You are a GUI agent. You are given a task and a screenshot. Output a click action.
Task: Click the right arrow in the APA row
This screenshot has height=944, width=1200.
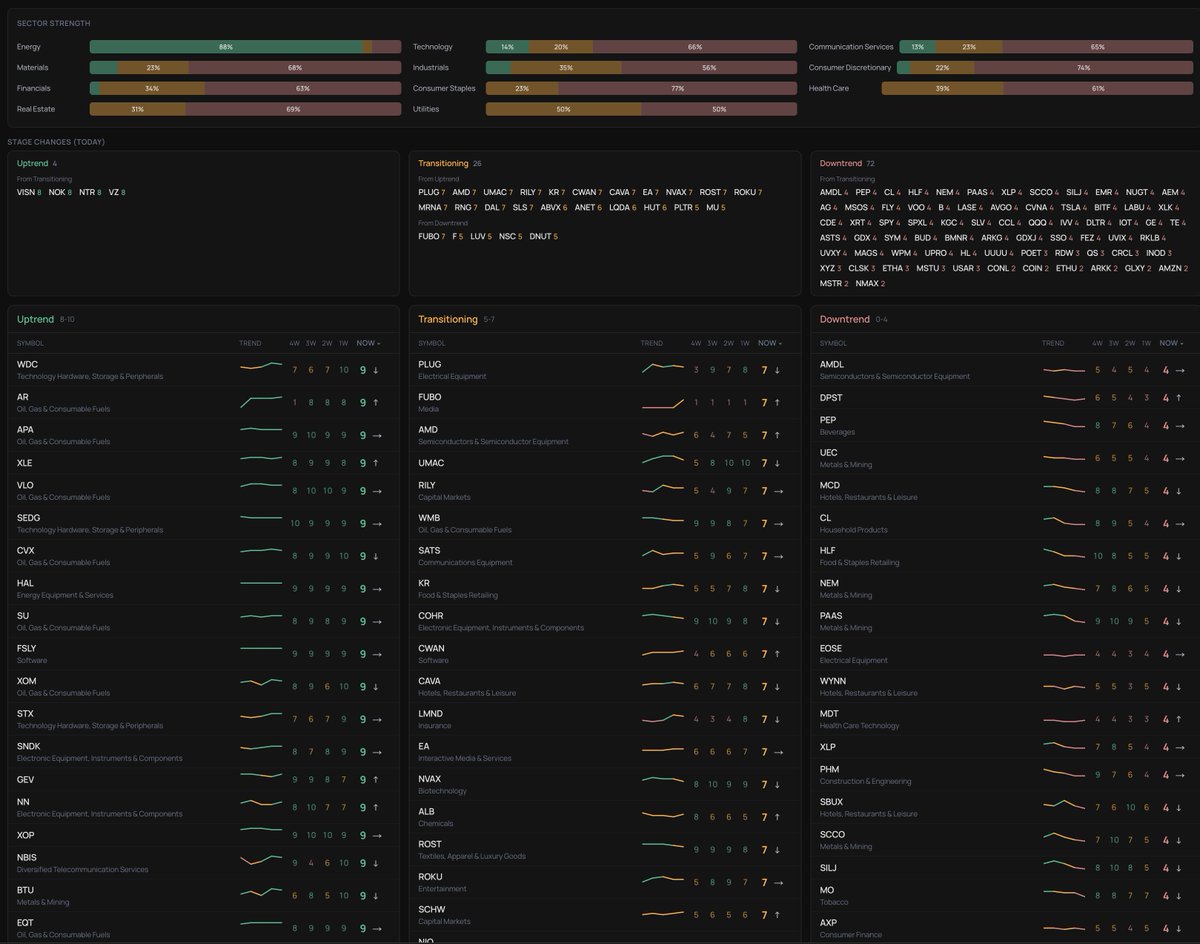pos(376,435)
